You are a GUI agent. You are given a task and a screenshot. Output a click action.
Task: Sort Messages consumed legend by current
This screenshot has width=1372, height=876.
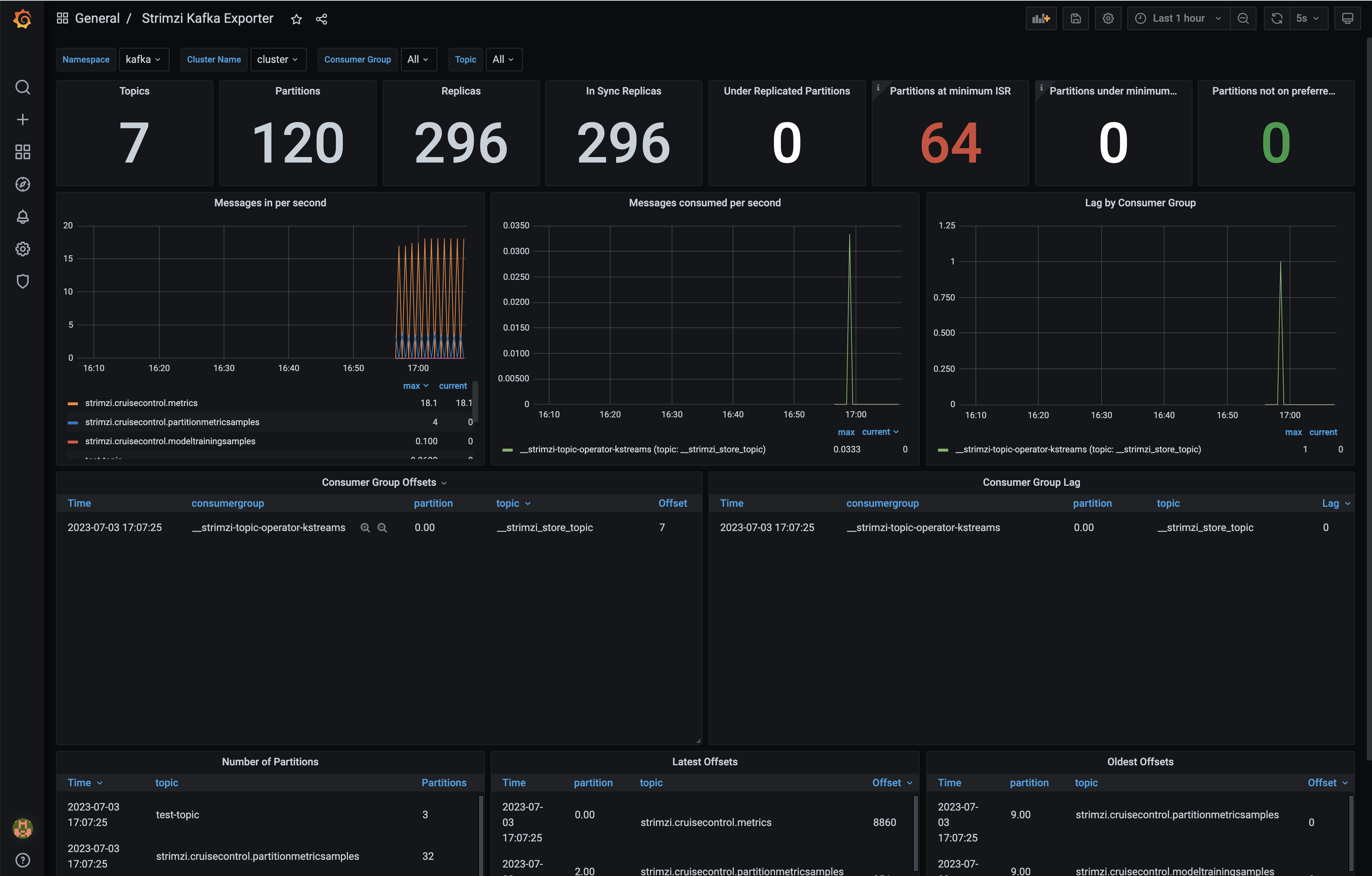click(x=880, y=432)
